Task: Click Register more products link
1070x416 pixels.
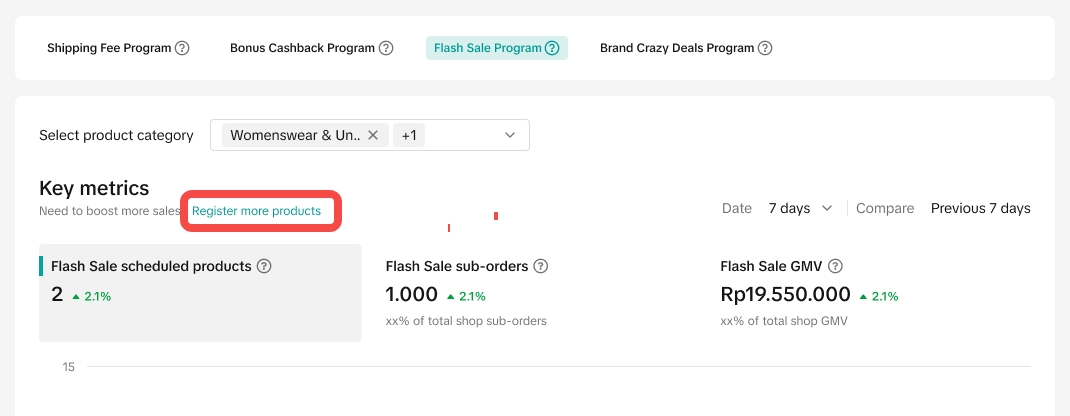Action: tap(256, 211)
